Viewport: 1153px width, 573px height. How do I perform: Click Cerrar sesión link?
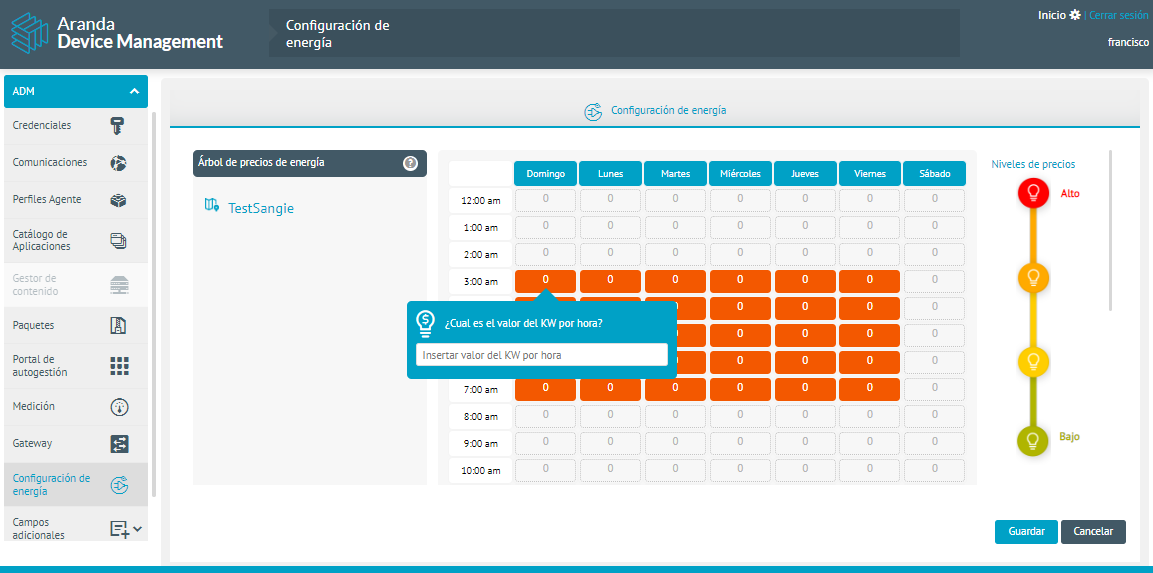(1118, 15)
